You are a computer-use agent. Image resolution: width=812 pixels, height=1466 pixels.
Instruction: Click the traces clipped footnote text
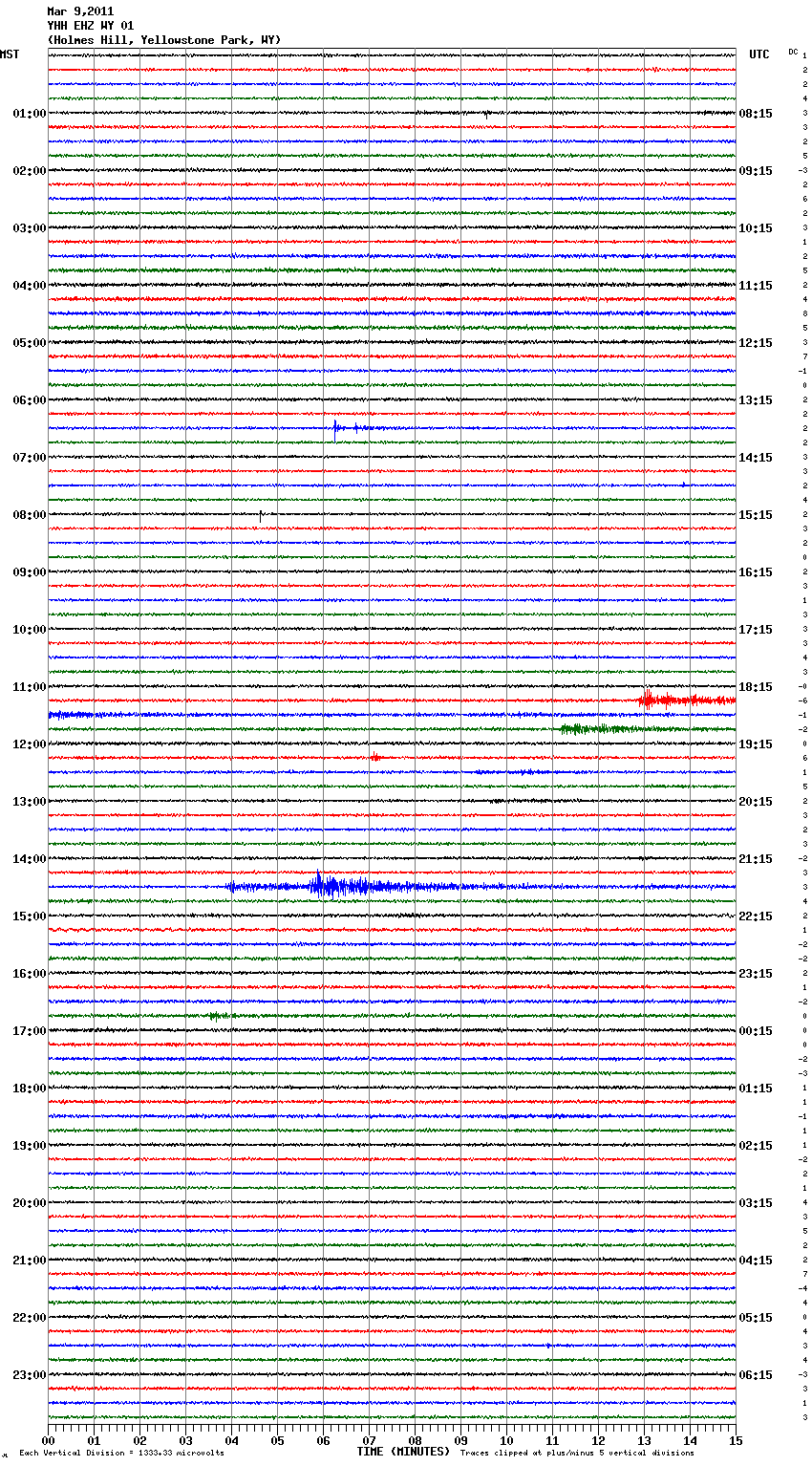pyautogui.click(x=577, y=1453)
